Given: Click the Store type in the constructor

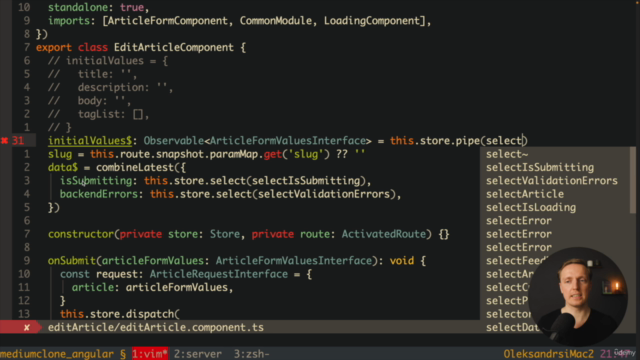Looking at the screenshot, I should 225,234.
